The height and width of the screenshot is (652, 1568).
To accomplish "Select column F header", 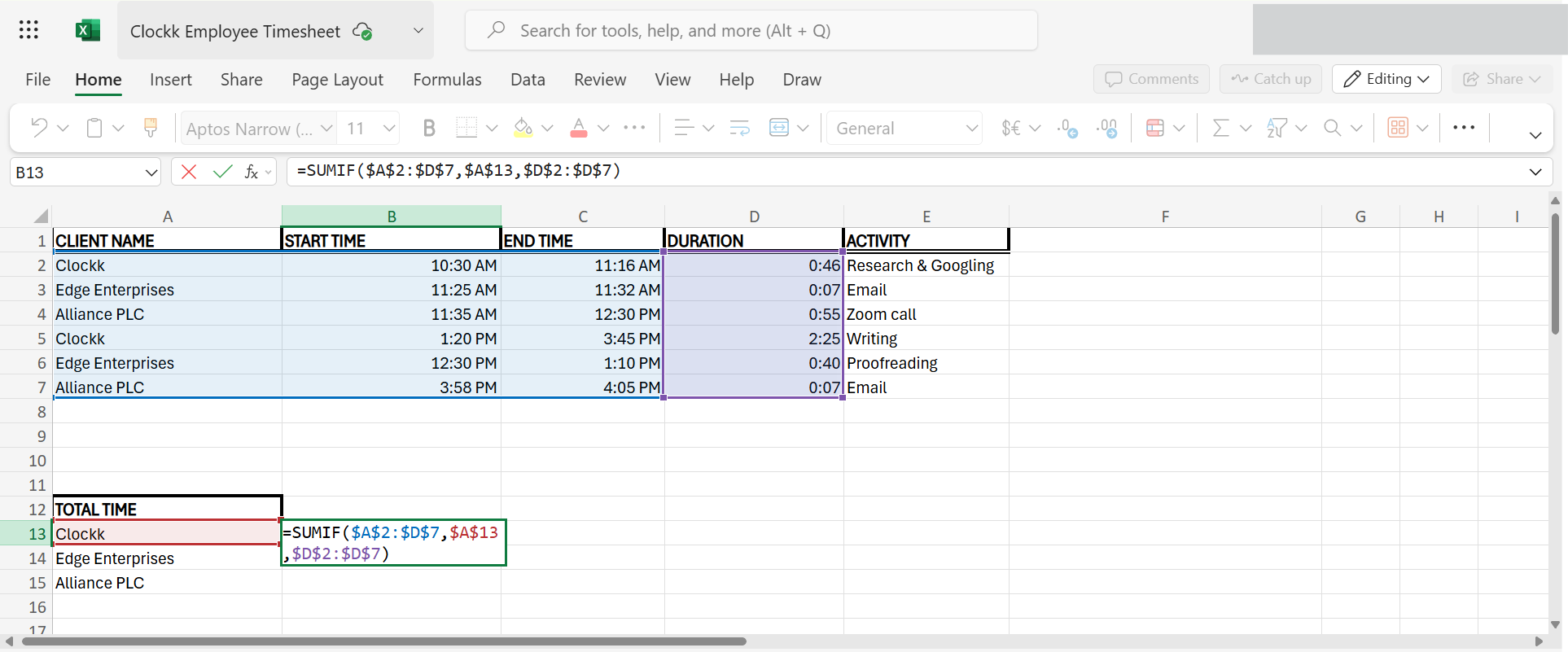I will (x=1165, y=217).
